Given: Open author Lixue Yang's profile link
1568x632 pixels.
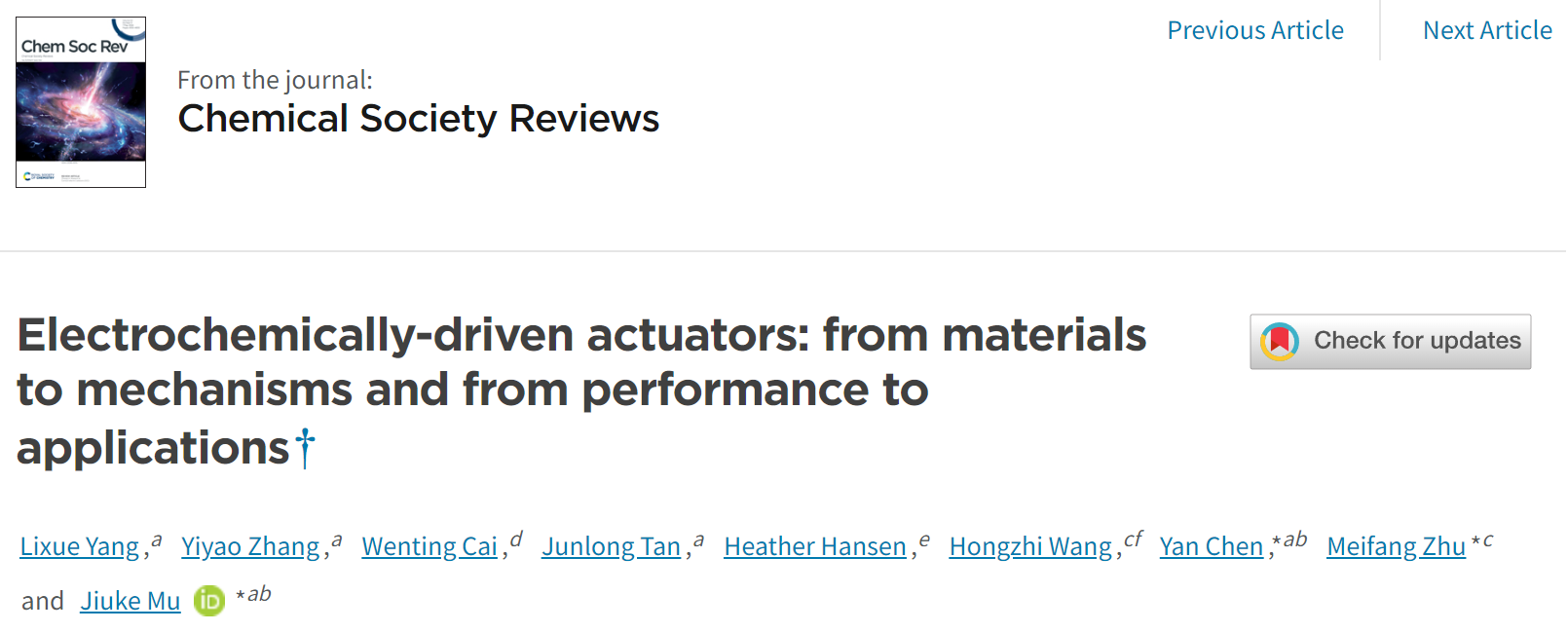Looking at the screenshot, I should [80, 546].
